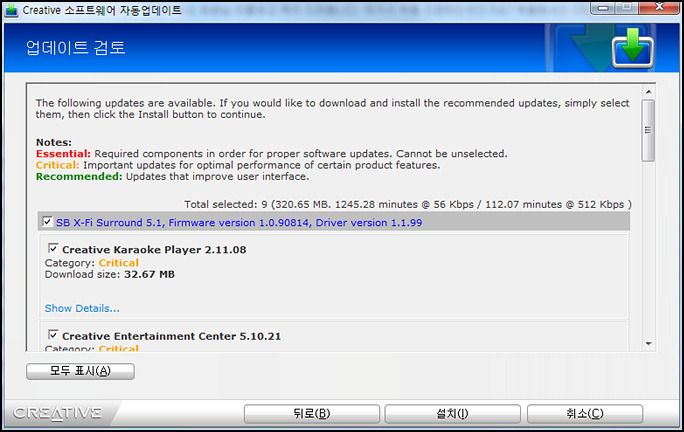The height and width of the screenshot is (432, 684).
Task: Close the window with the X button
Action: [x=659, y=7]
